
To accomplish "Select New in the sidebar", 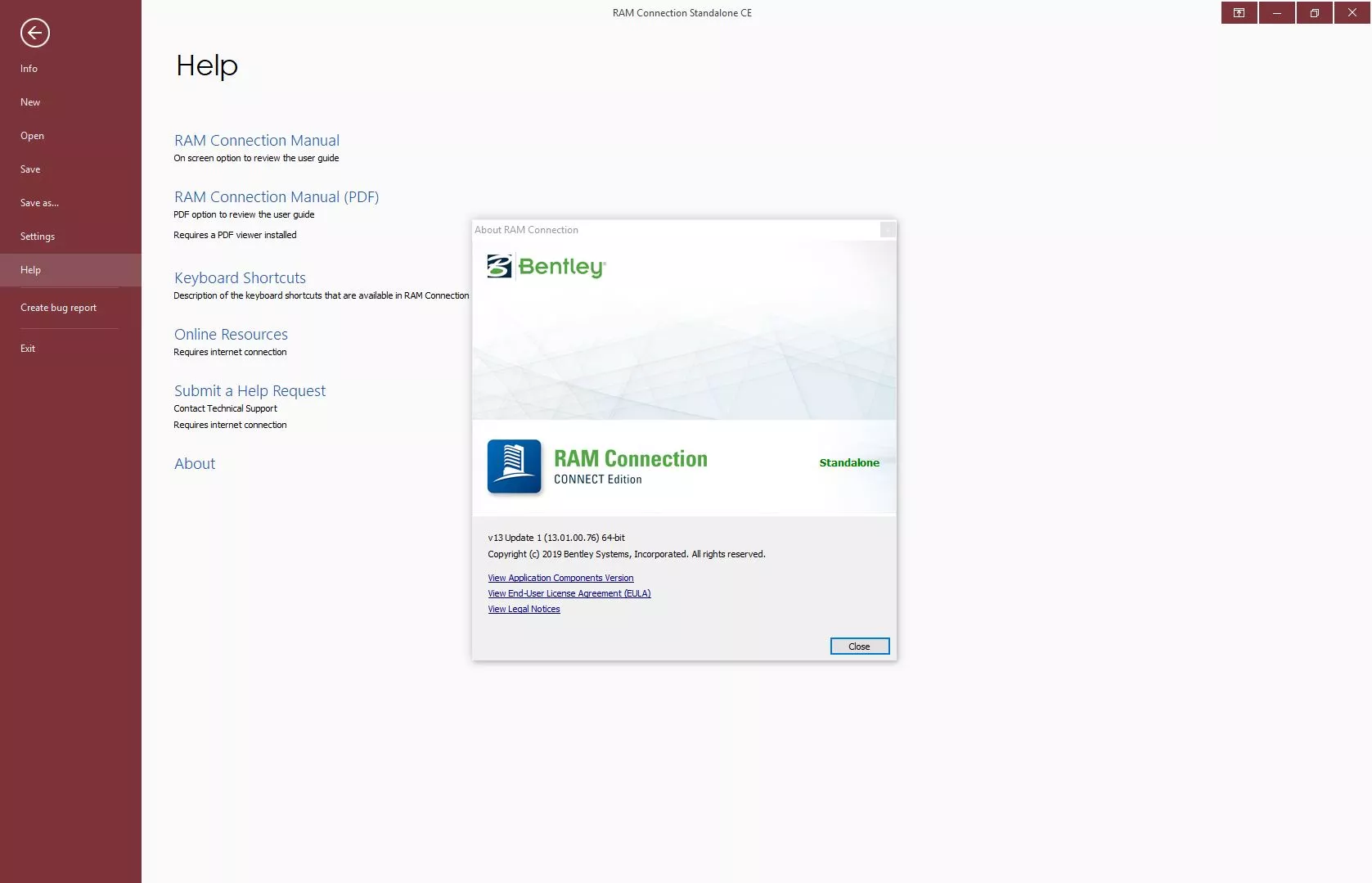I will click(30, 102).
